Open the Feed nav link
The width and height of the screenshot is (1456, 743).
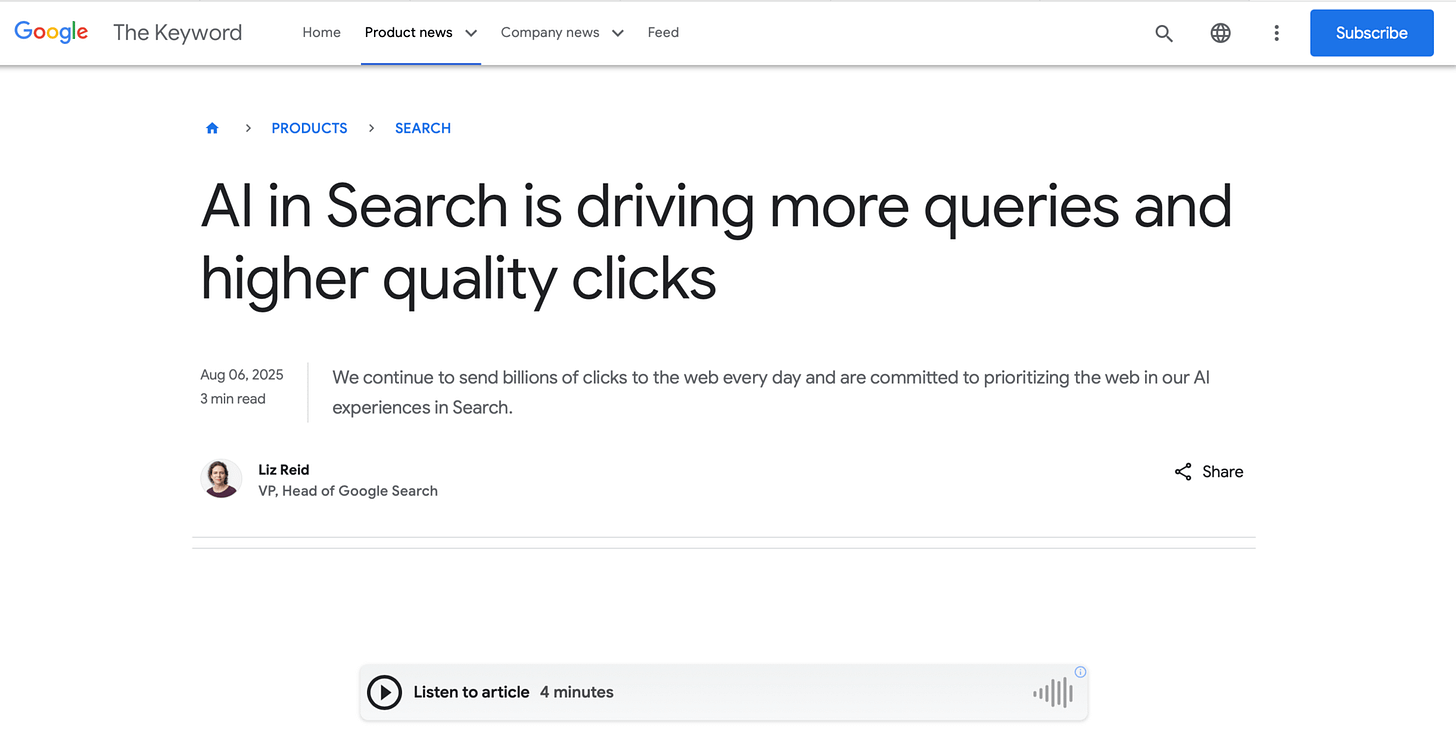[x=663, y=32]
